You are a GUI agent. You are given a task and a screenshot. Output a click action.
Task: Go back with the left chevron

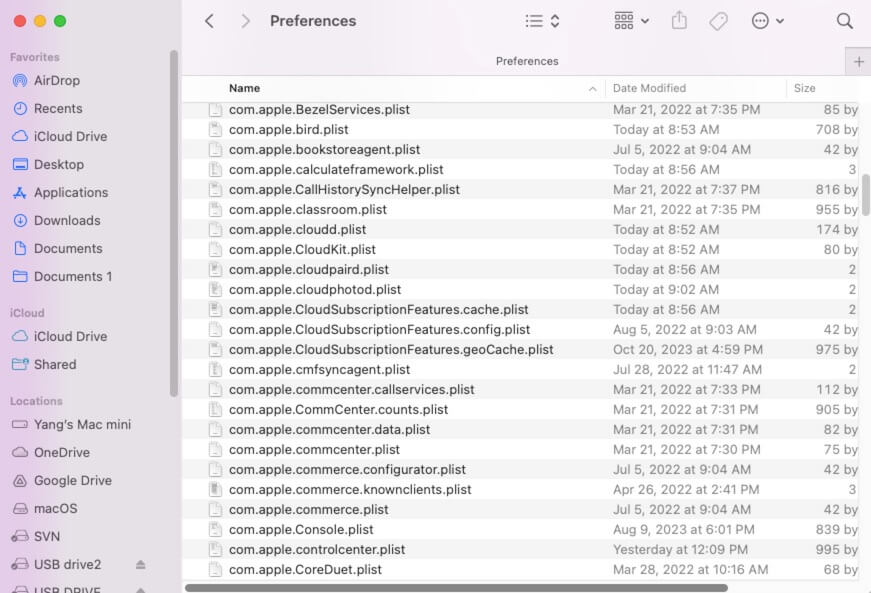coord(209,21)
